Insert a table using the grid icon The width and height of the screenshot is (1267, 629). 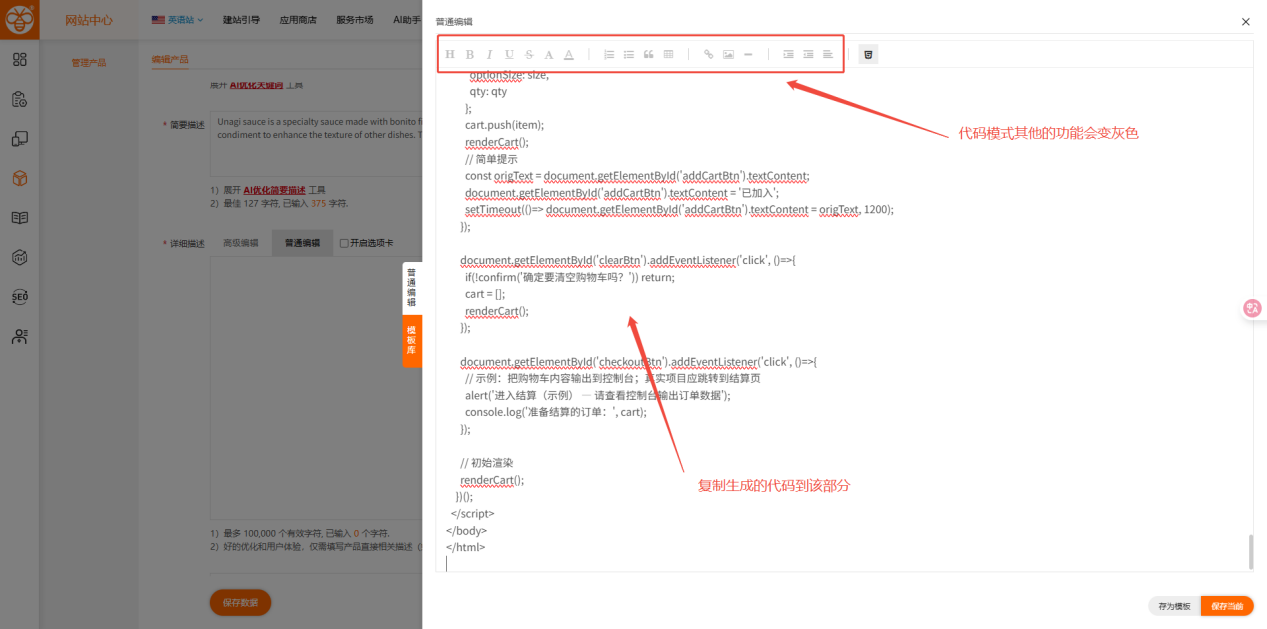(x=669, y=54)
